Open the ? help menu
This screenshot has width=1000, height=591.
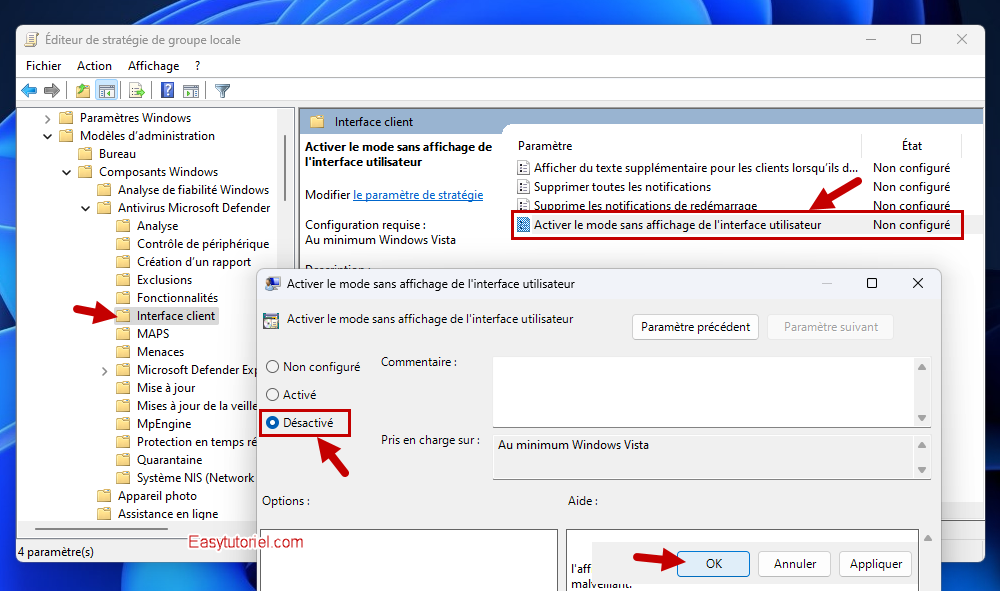click(198, 66)
